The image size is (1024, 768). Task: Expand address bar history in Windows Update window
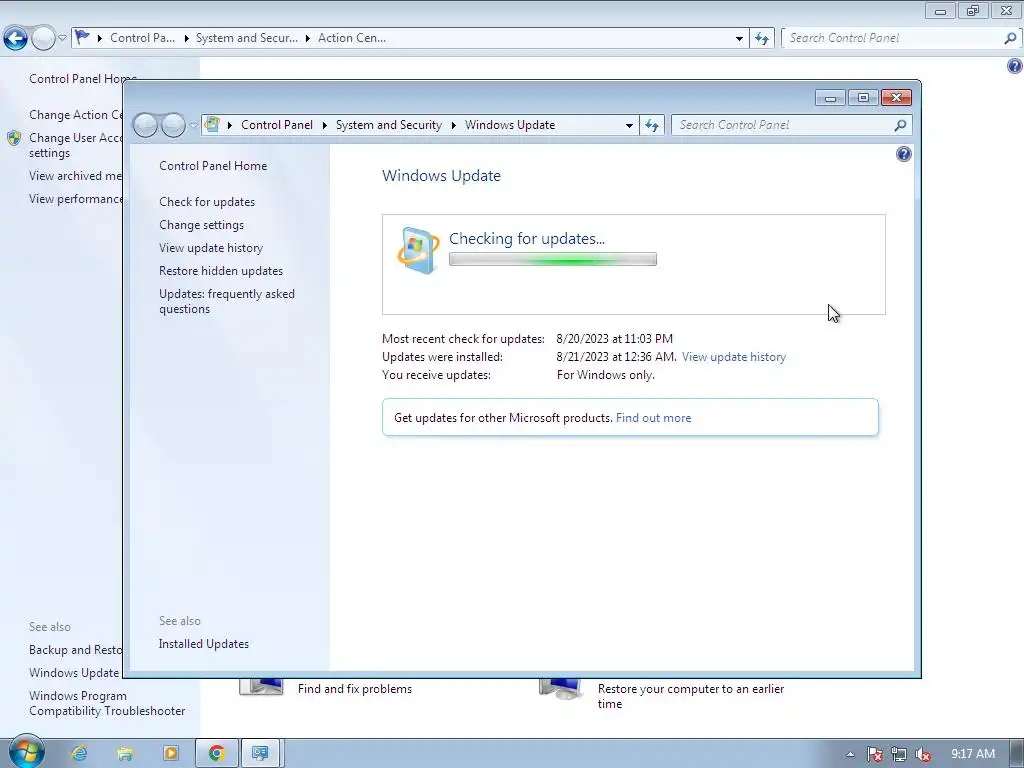coord(629,125)
